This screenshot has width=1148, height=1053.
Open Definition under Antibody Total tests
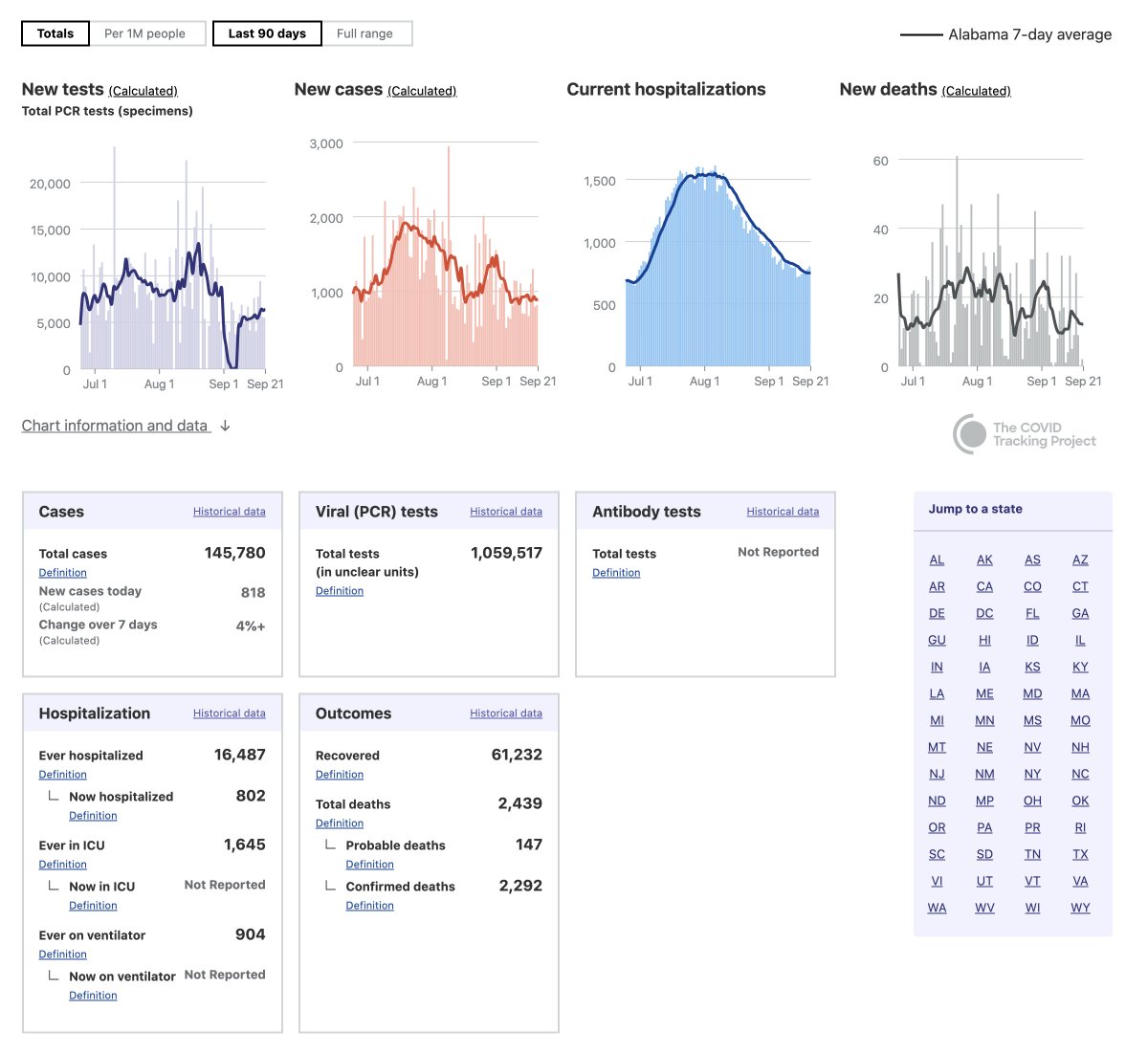pyautogui.click(x=616, y=573)
